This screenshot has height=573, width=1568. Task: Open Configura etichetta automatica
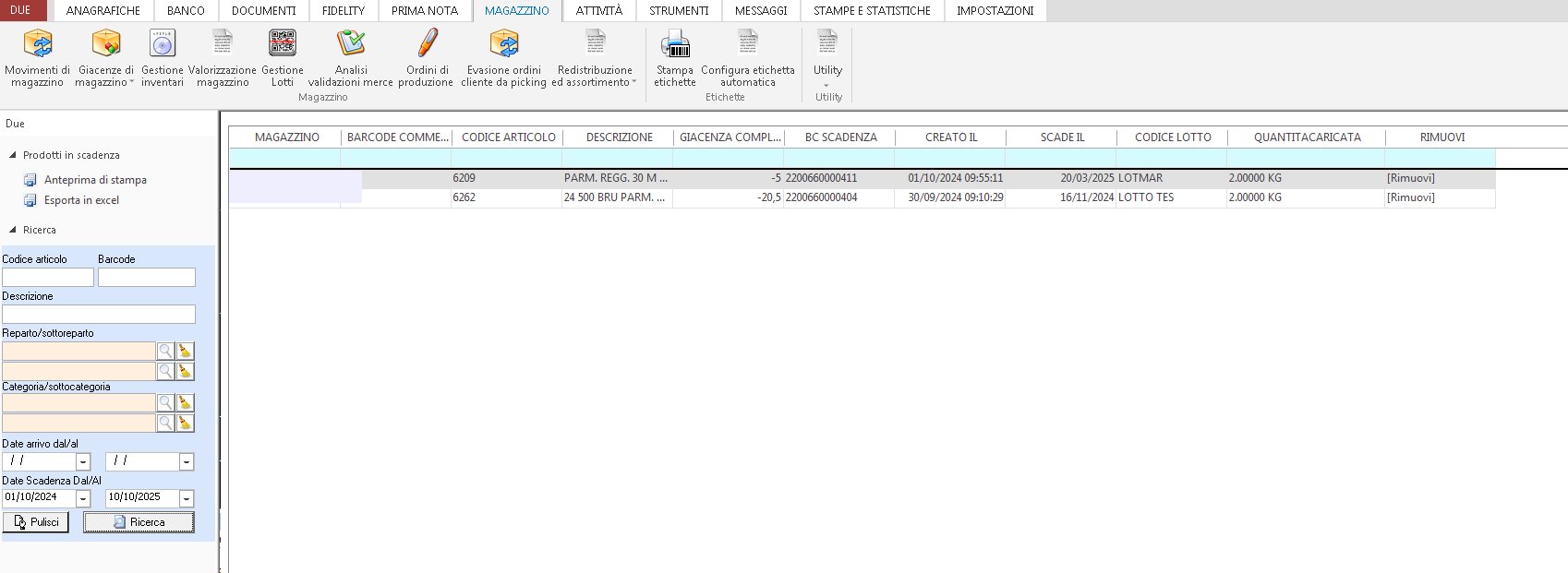coord(748,58)
